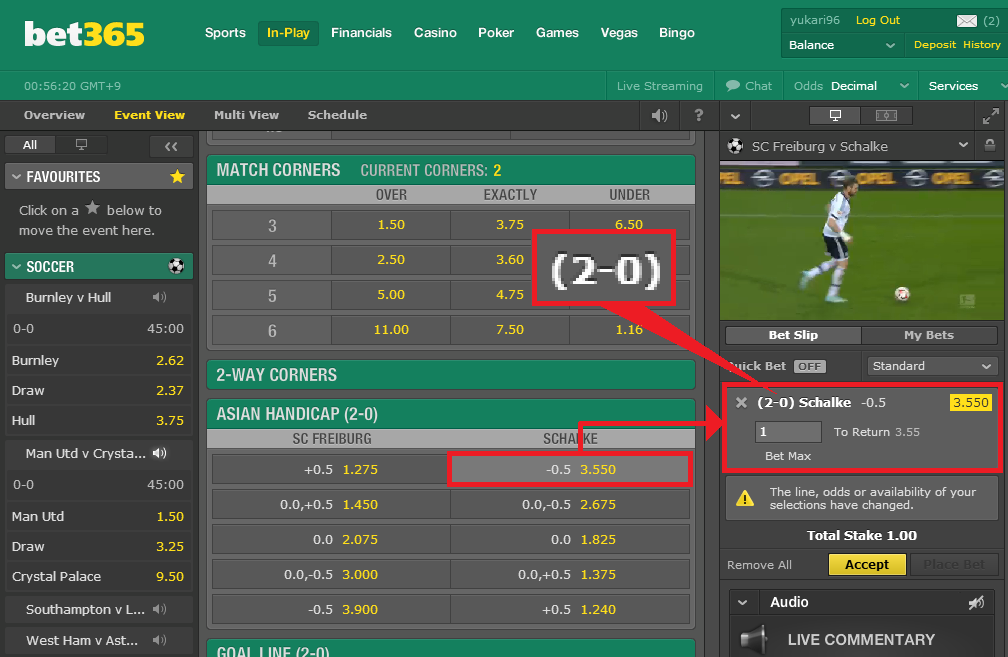
Task: Open the help question mark icon
Action: tap(699, 115)
